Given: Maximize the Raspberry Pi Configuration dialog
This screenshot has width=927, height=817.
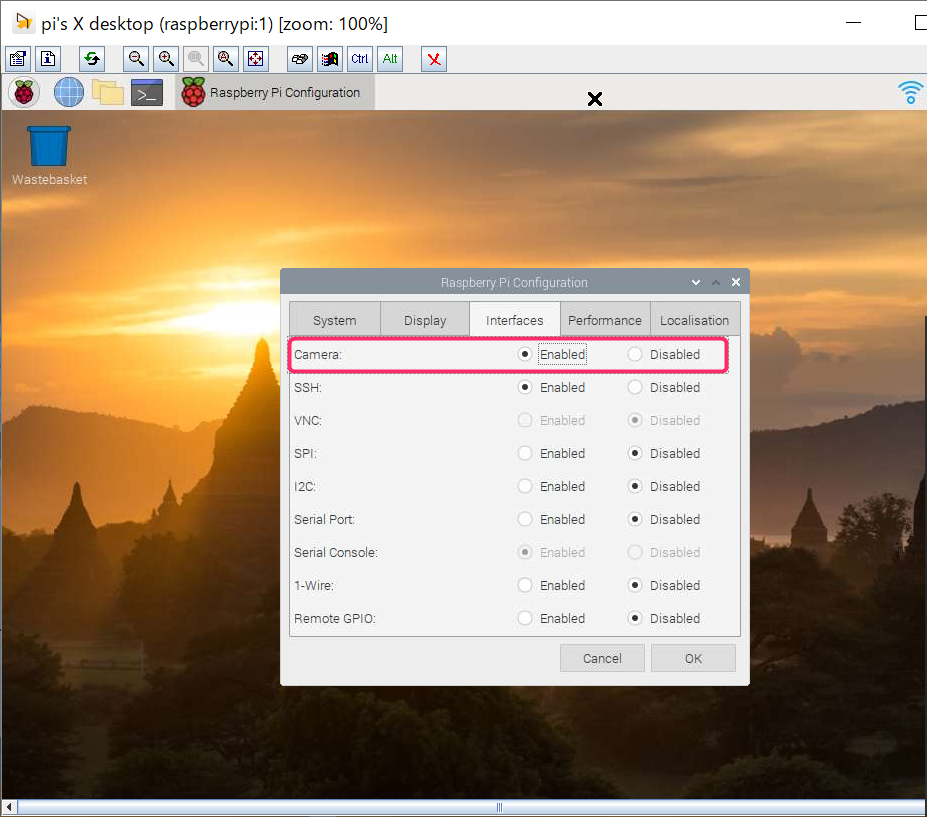Looking at the screenshot, I should coord(716,283).
